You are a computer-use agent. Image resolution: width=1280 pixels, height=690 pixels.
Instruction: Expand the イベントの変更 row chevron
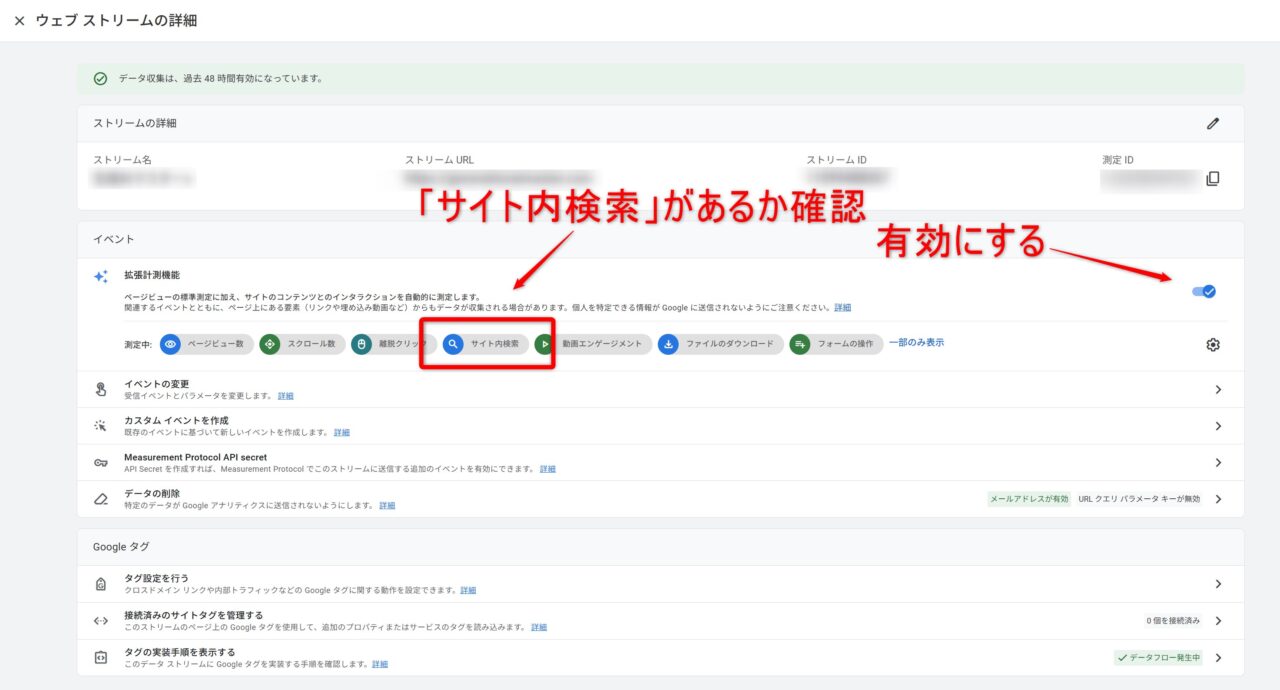(1217, 390)
